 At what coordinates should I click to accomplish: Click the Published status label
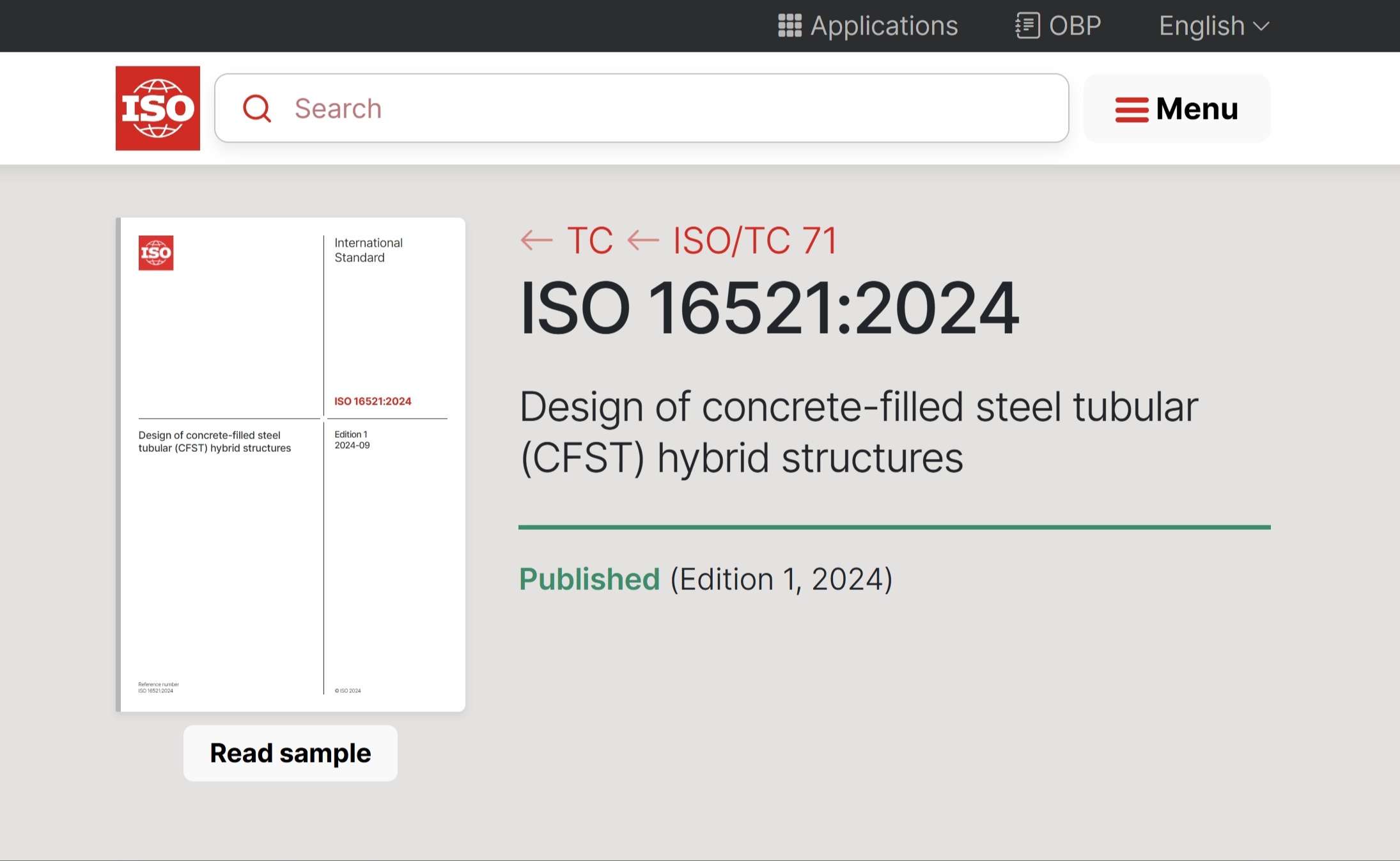(x=589, y=579)
